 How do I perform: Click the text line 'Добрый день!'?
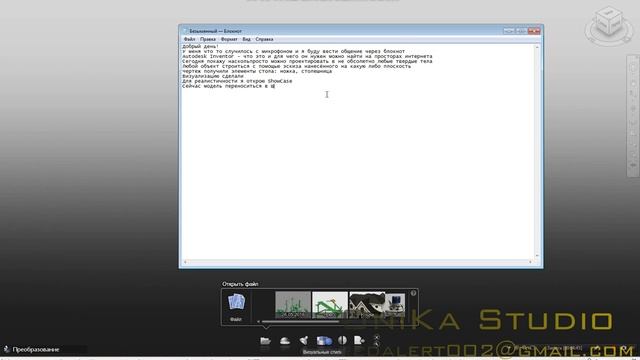200,47
